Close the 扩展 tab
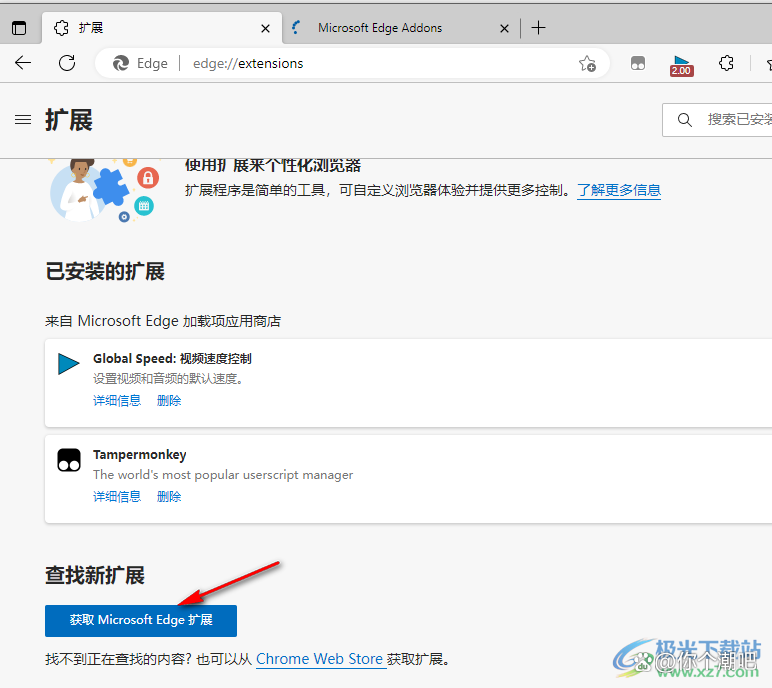 pos(265,29)
